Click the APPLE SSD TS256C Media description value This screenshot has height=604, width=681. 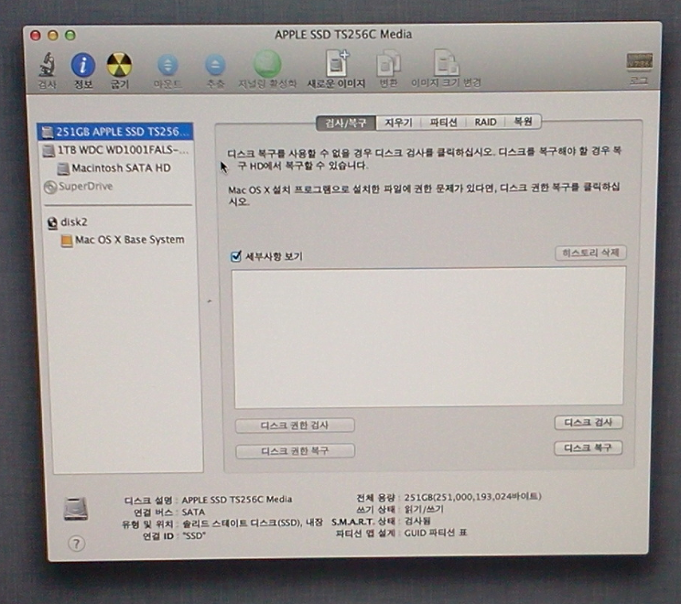237,499
